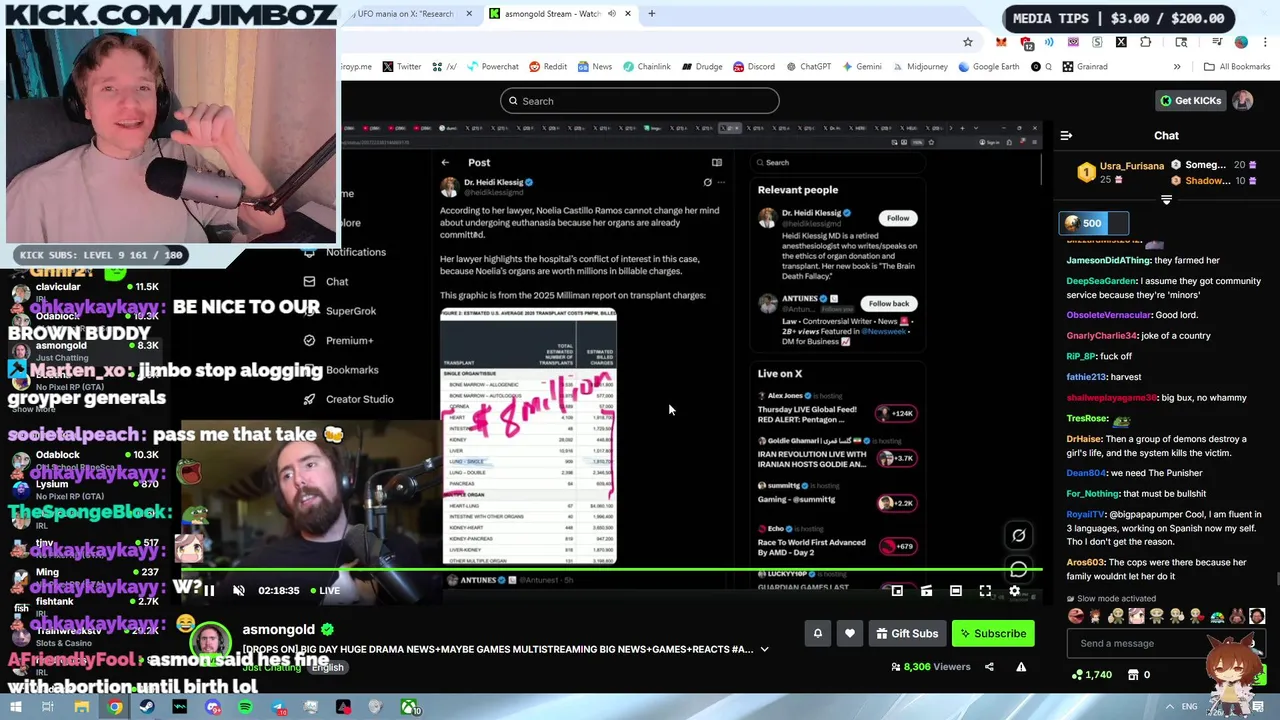Image resolution: width=1280 pixels, height=720 pixels.
Task: Click the 1,740 channel points balance
Action: click(1091, 675)
